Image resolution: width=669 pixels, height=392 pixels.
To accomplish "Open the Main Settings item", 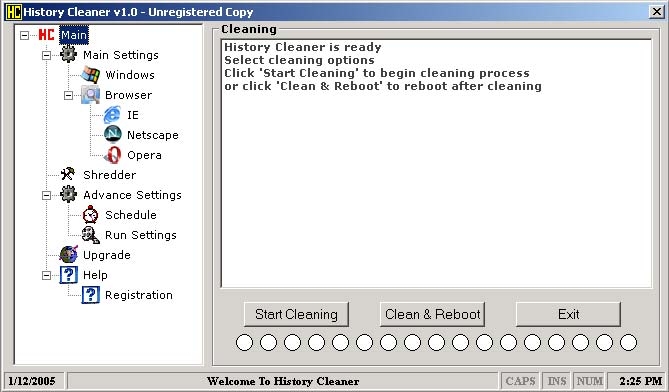I will (121, 55).
